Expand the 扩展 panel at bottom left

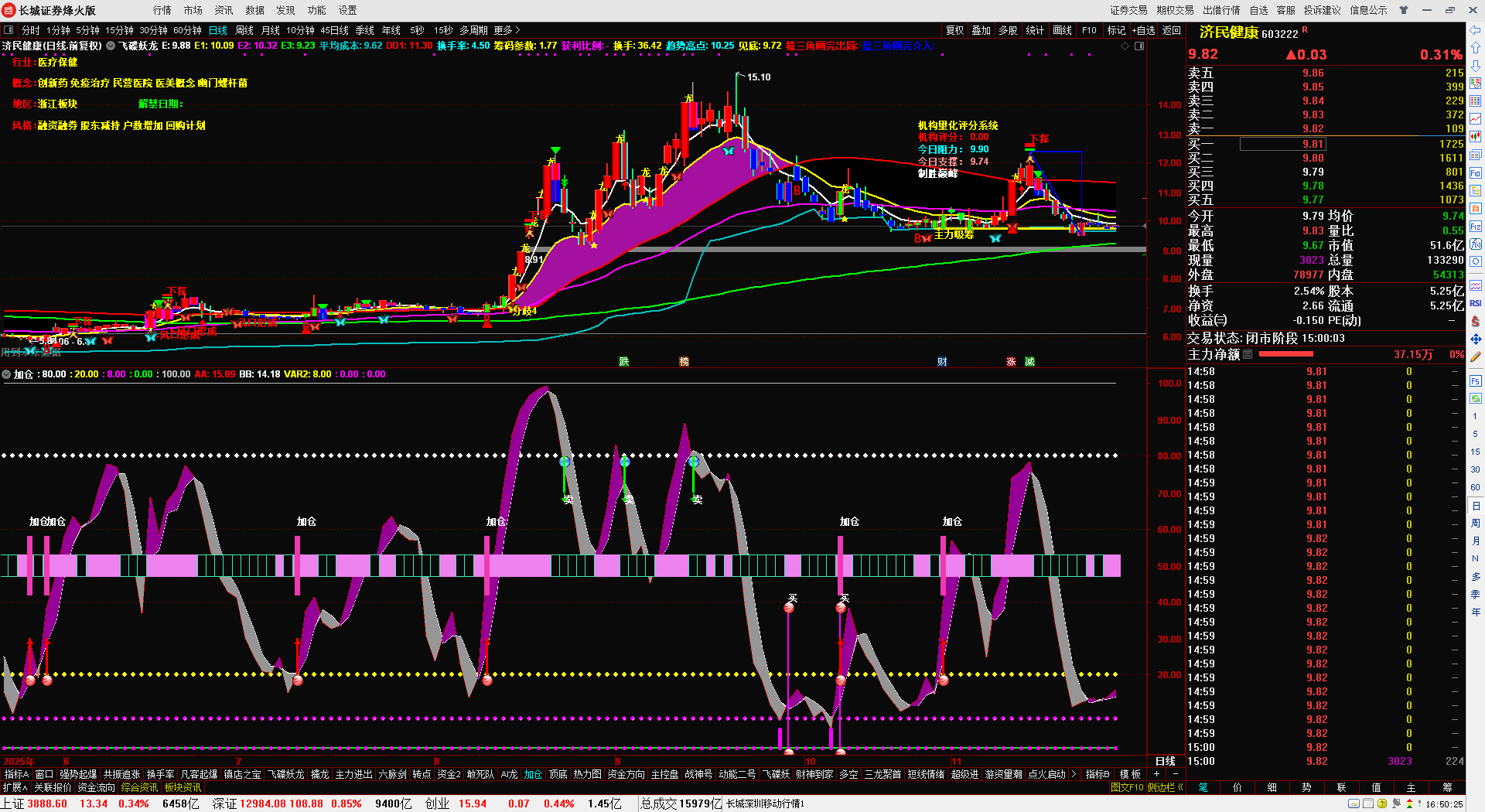[x=15, y=787]
